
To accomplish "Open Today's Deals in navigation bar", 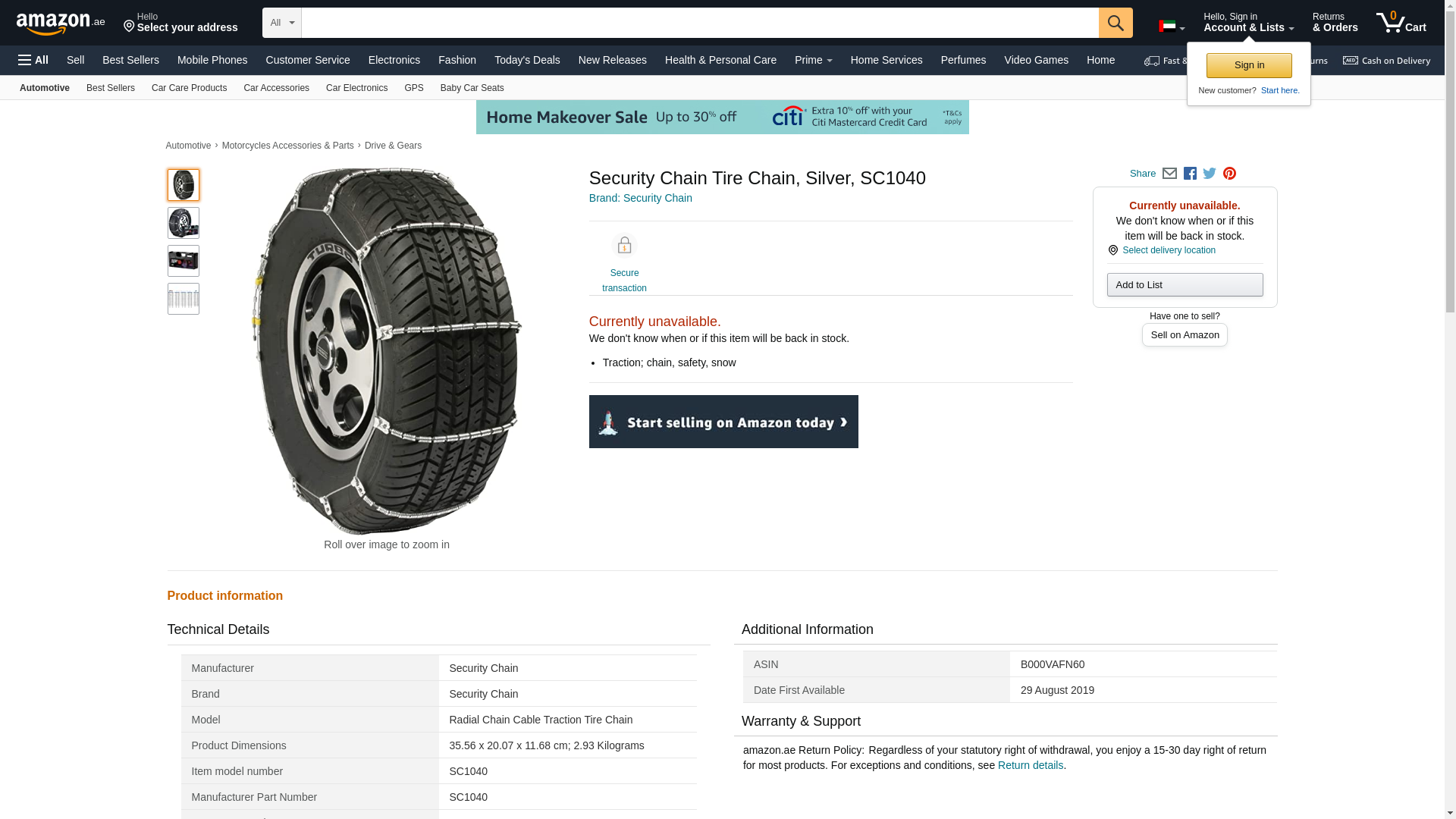I will coord(527,60).
